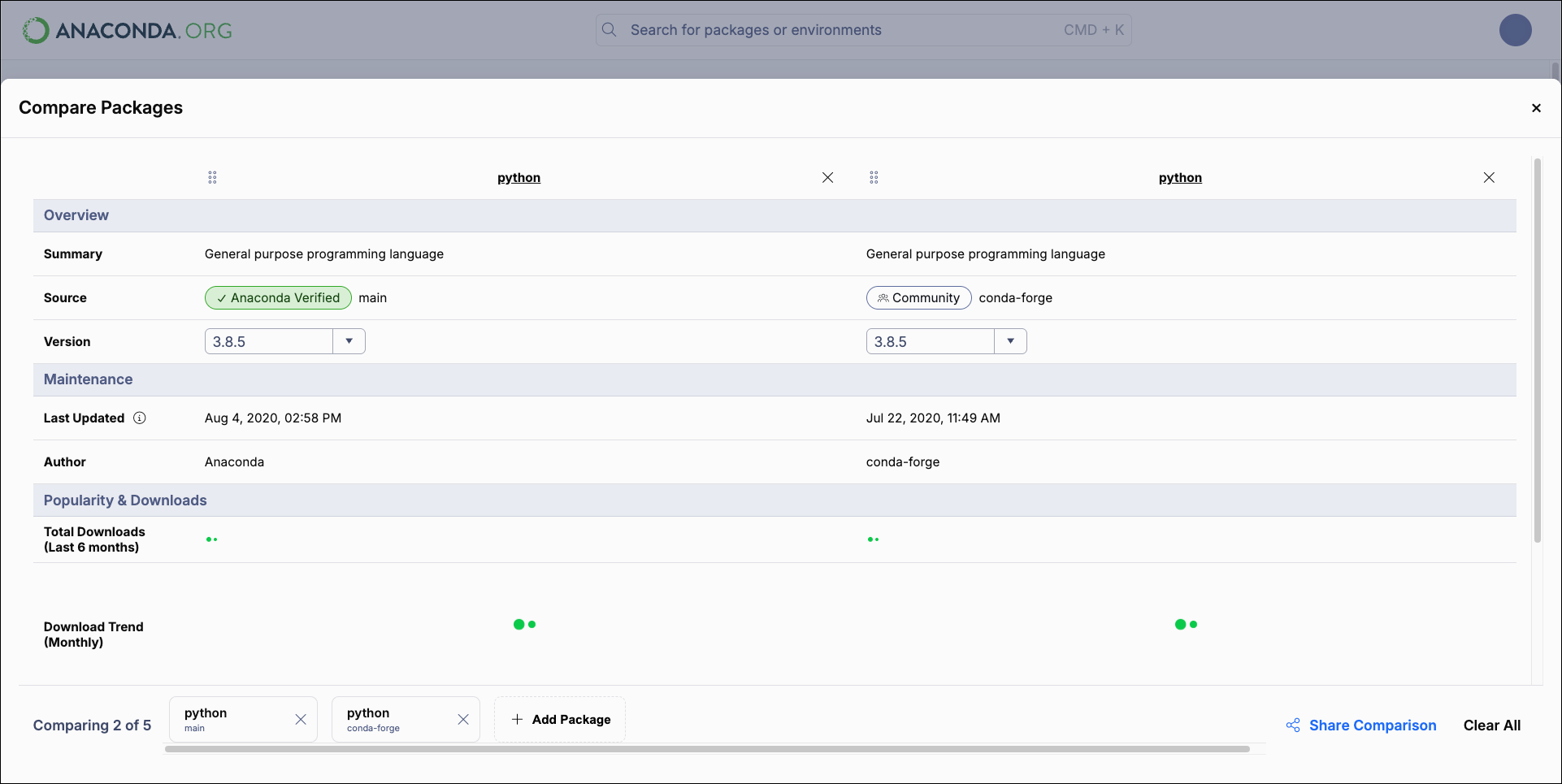The width and height of the screenshot is (1562, 784).
Task: Click the plus icon on Add Package
Action: (517, 720)
